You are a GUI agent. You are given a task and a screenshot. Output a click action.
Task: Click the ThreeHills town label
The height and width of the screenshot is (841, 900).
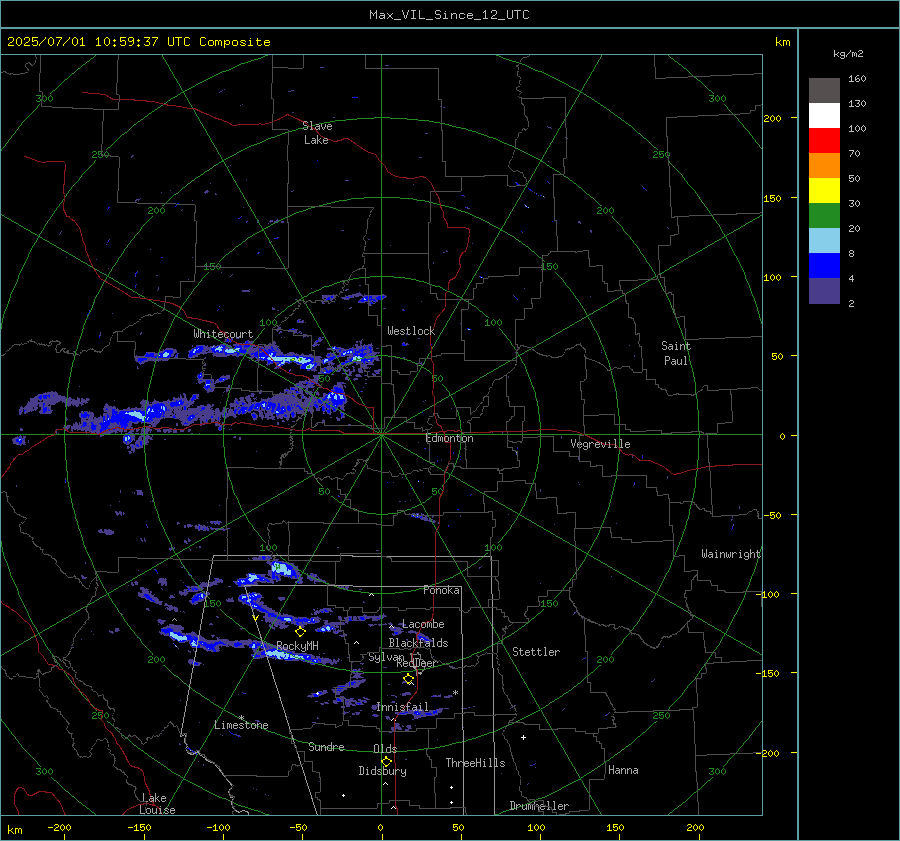coord(476,763)
